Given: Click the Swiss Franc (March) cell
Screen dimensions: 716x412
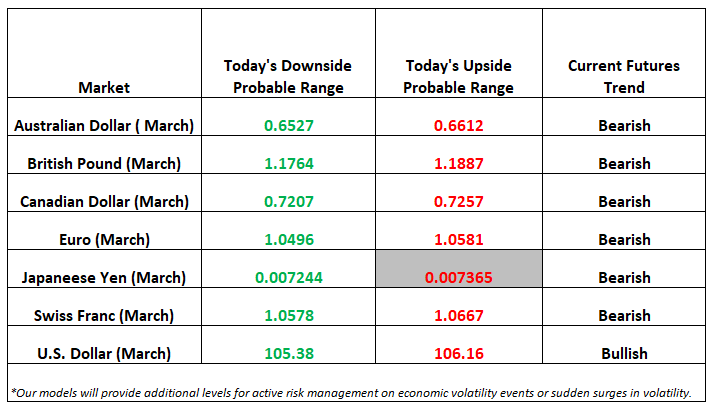Looking at the screenshot, I should (x=104, y=306).
